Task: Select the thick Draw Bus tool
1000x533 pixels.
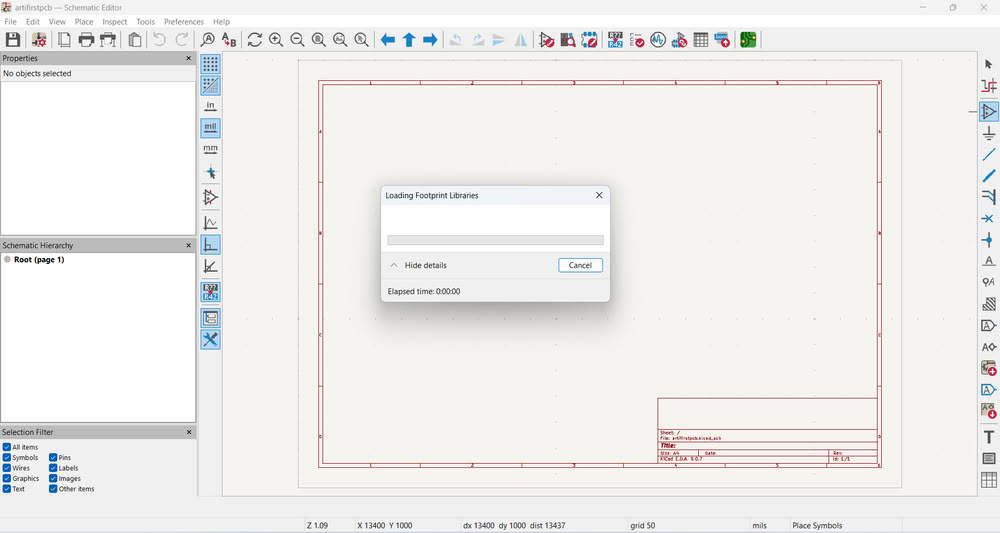Action: [x=989, y=176]
